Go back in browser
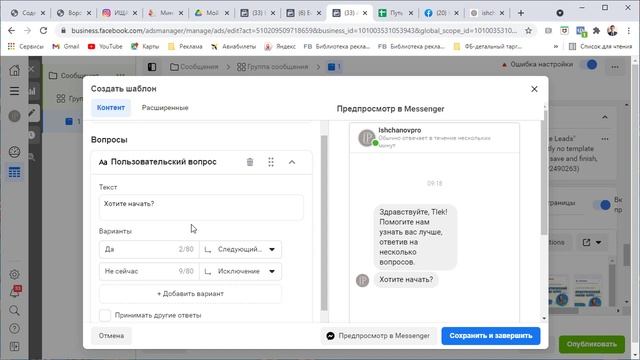This screenshot has width=640, height=360. pos(11,31)
